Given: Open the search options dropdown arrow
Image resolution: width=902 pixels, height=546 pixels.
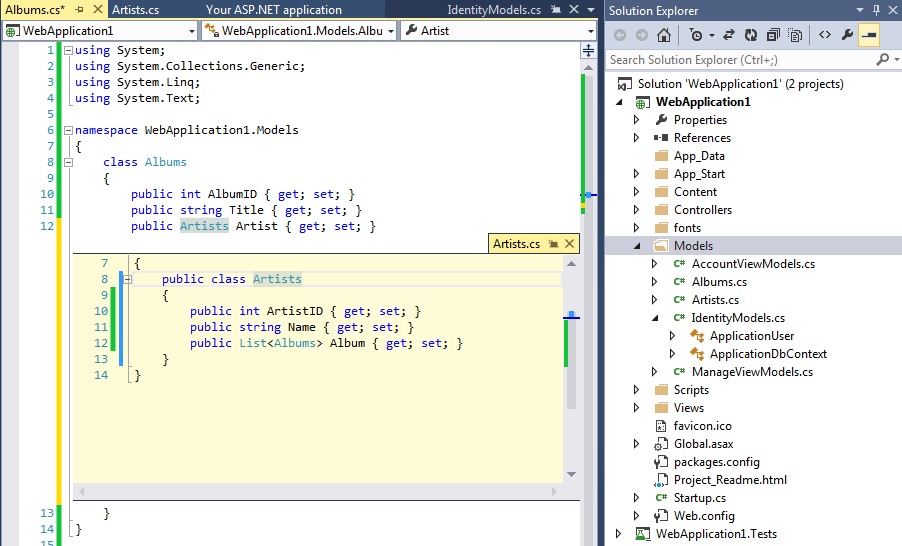Looking at the screenshot, I should click(x=896, y=59).
